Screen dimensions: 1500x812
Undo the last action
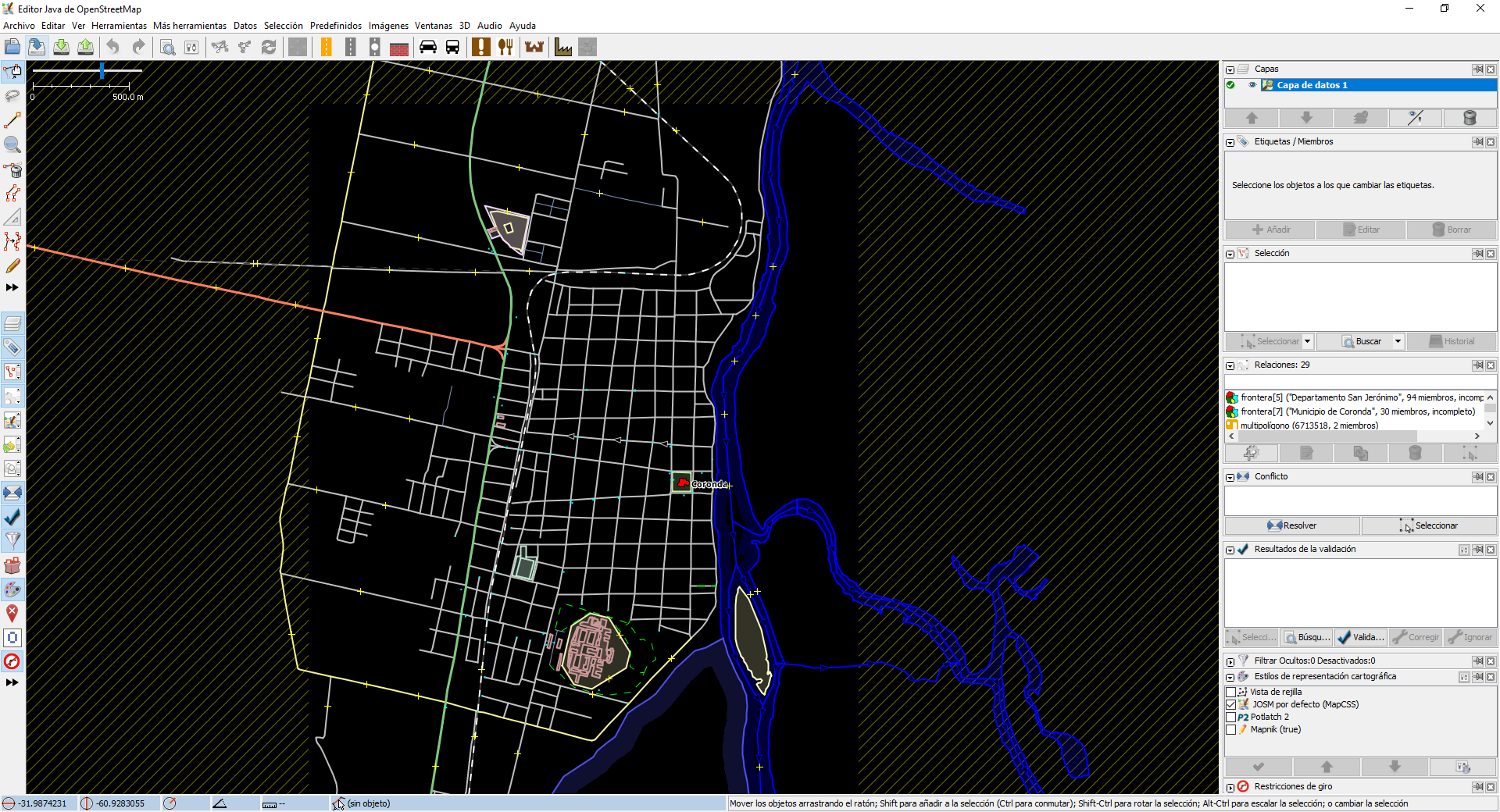coord(113,47)
